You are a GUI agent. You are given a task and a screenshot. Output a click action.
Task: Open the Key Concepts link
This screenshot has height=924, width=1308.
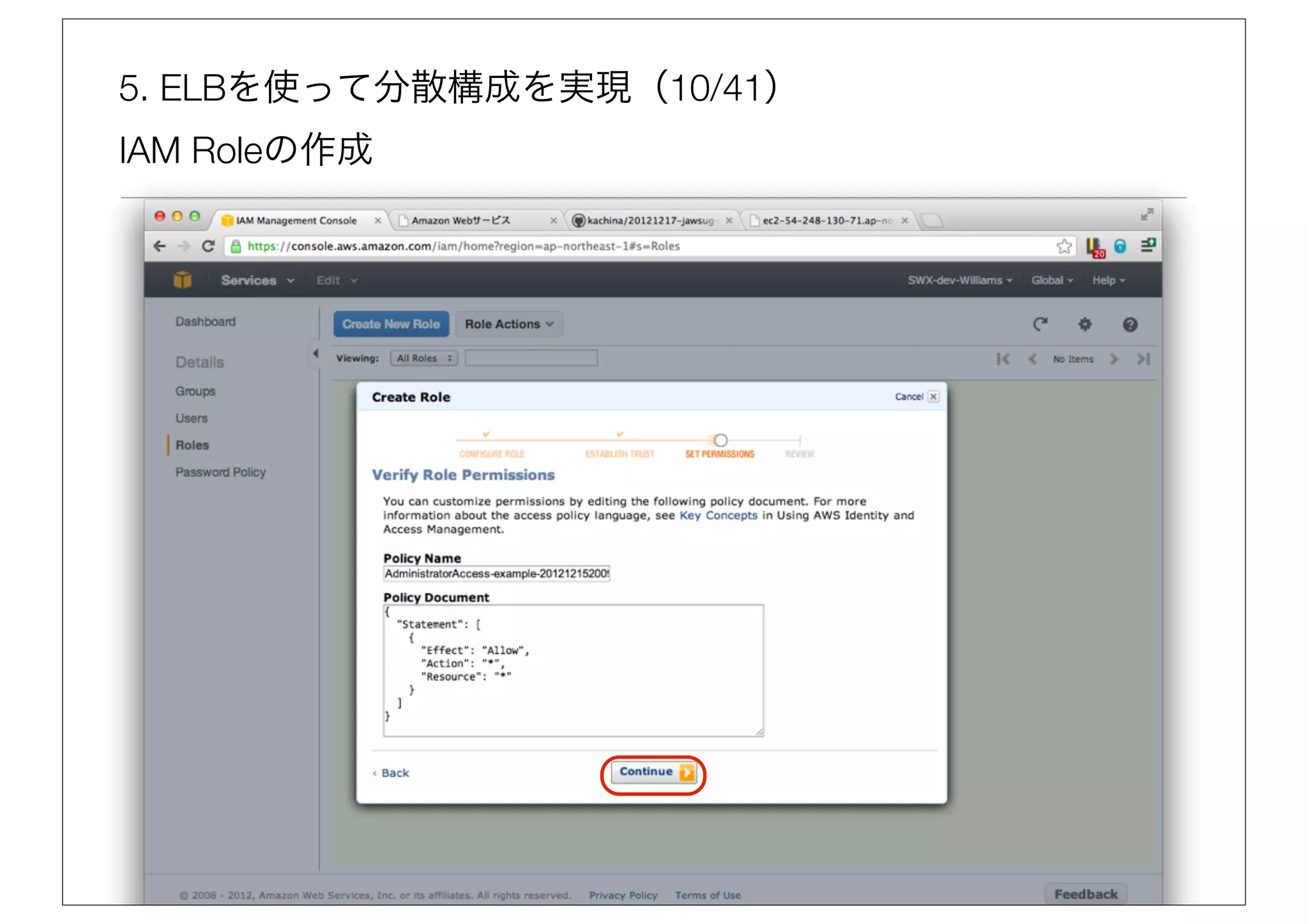pos(719,515)
